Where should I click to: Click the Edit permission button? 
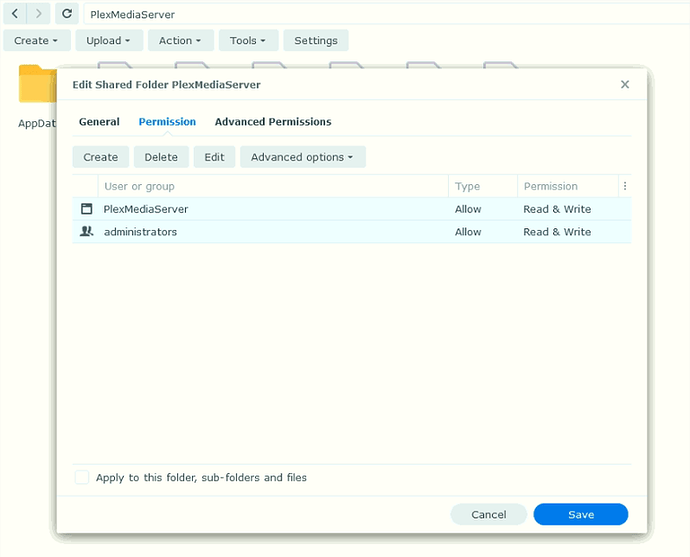point(214,157)
